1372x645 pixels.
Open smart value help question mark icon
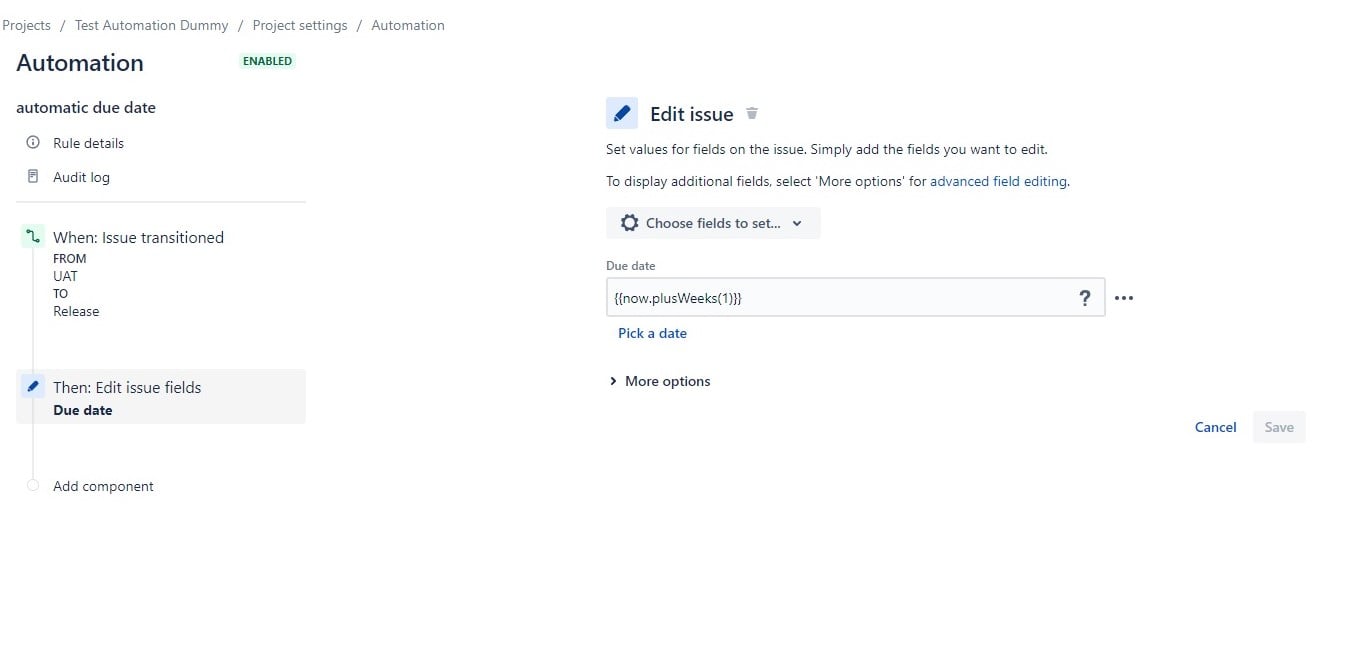[x=1084, y=298]
